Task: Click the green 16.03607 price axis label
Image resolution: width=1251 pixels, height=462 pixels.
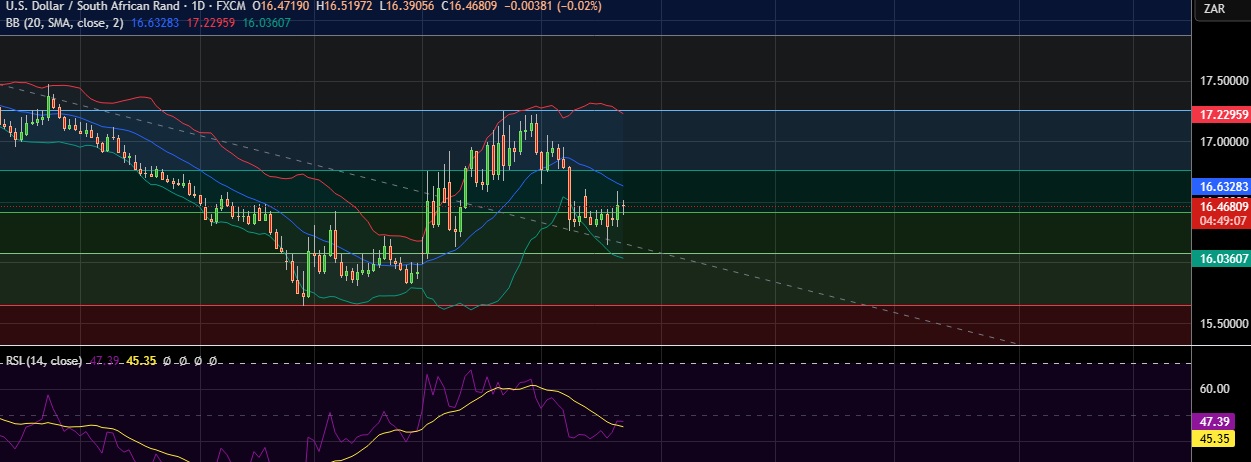Action: (1222, 258)
